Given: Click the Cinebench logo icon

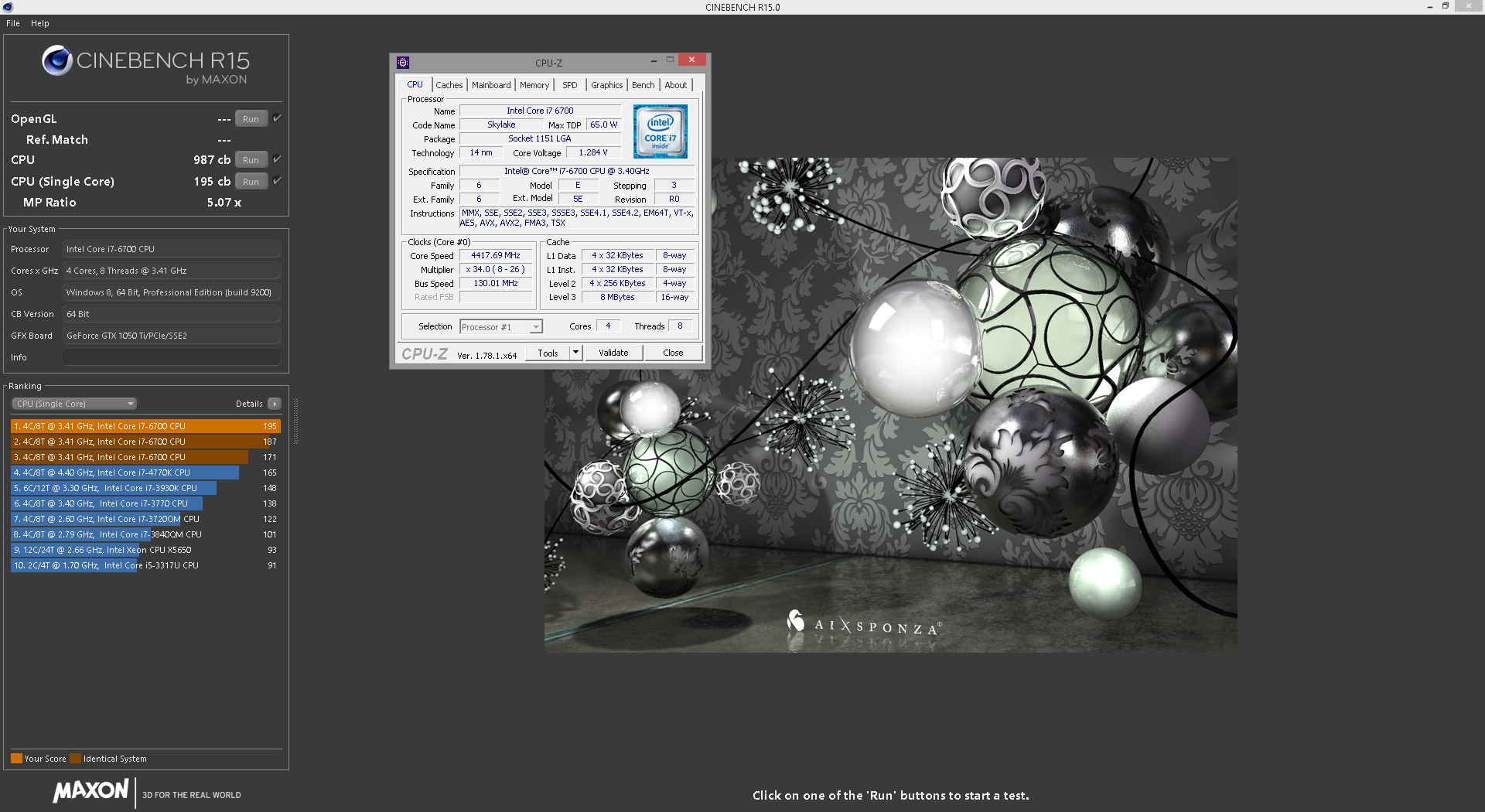Looking at the screenshot, I should 57,60.
